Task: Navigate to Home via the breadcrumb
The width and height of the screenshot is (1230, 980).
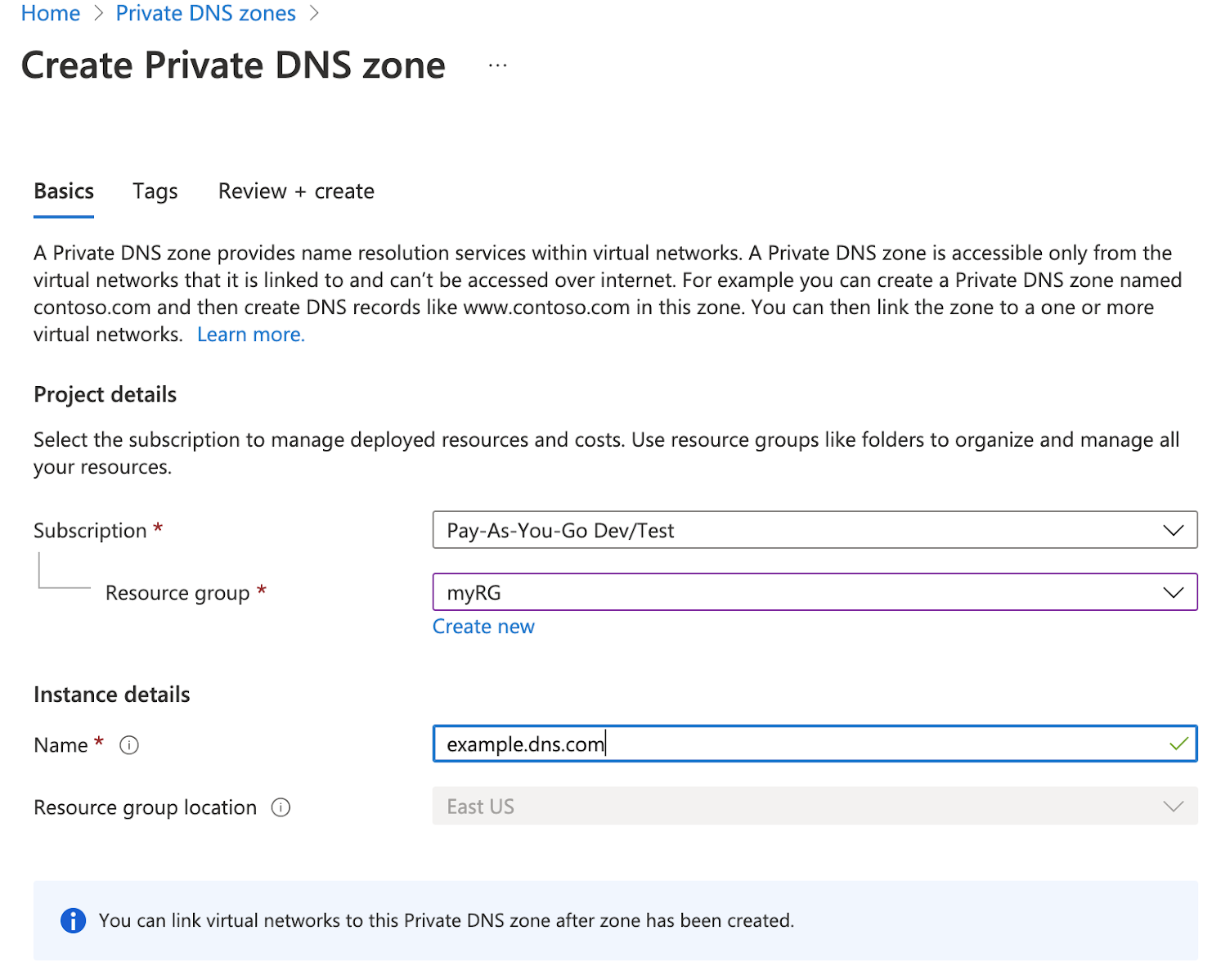Action: 50,13
